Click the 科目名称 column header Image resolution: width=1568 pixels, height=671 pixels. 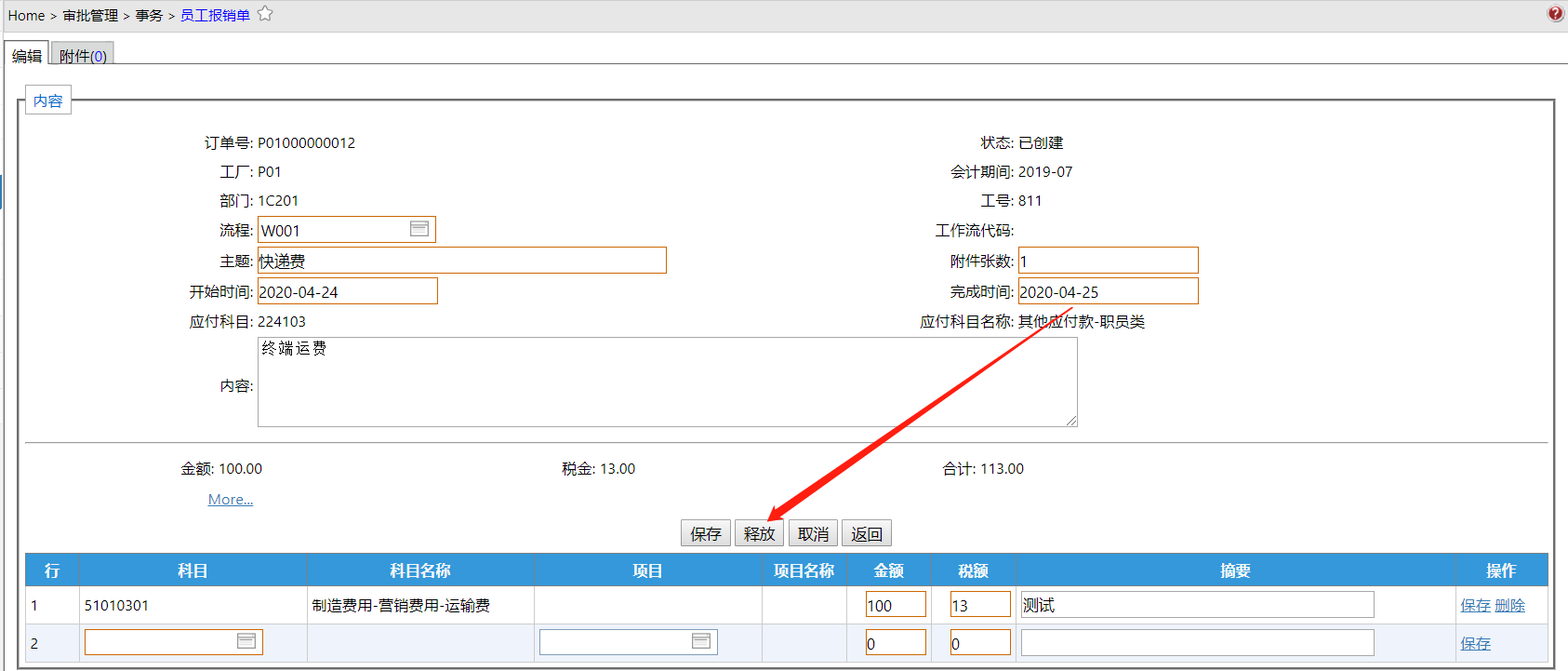coord(420,570)
